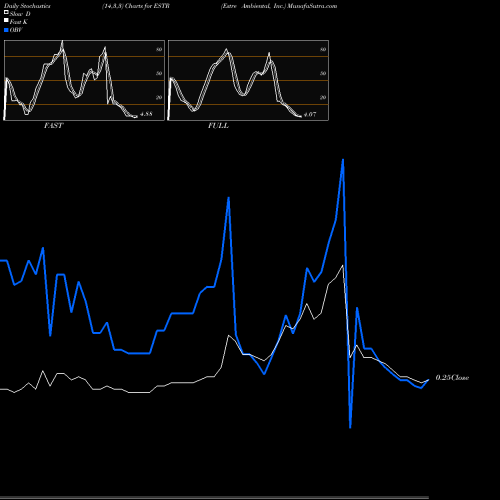Click the 50 level label in FULL chart
This screenshot has width=500, height=500.
323,73
